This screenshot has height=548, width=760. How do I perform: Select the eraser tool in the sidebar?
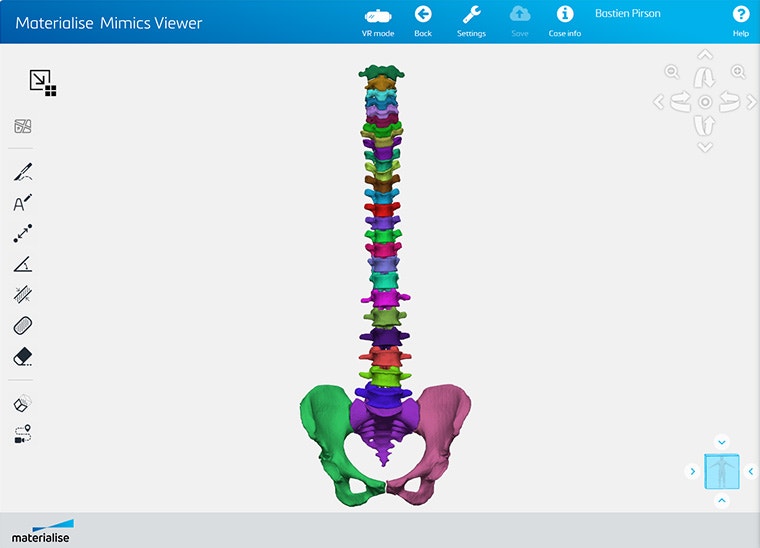[x=23, y=356]
